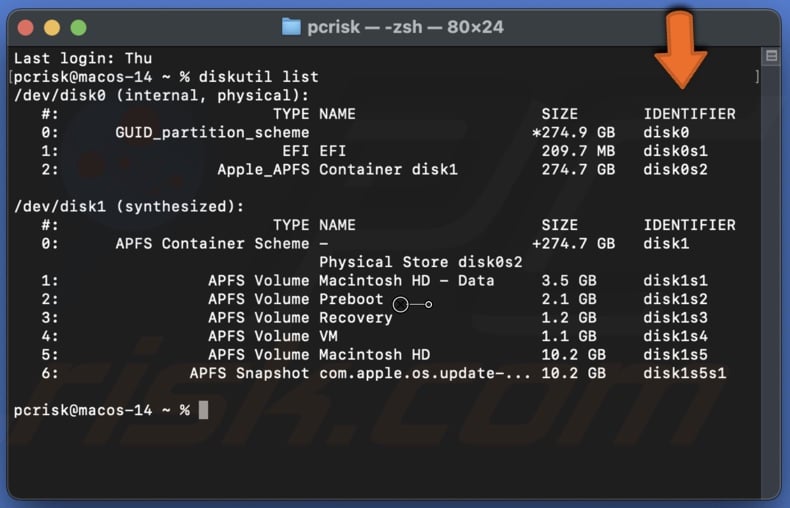Click the yellow minimize window button

(x=52, y=27)
